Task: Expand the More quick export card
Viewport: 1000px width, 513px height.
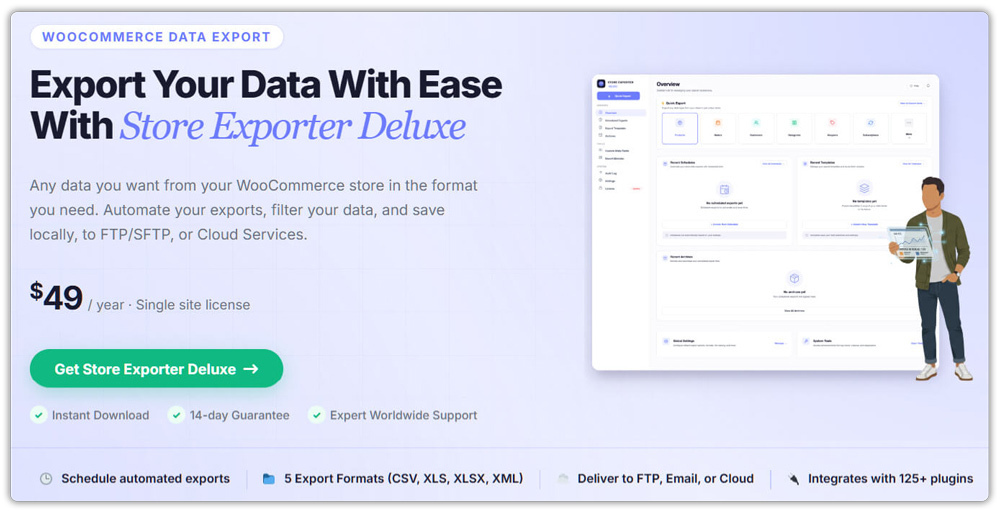Action: (909, 128)
